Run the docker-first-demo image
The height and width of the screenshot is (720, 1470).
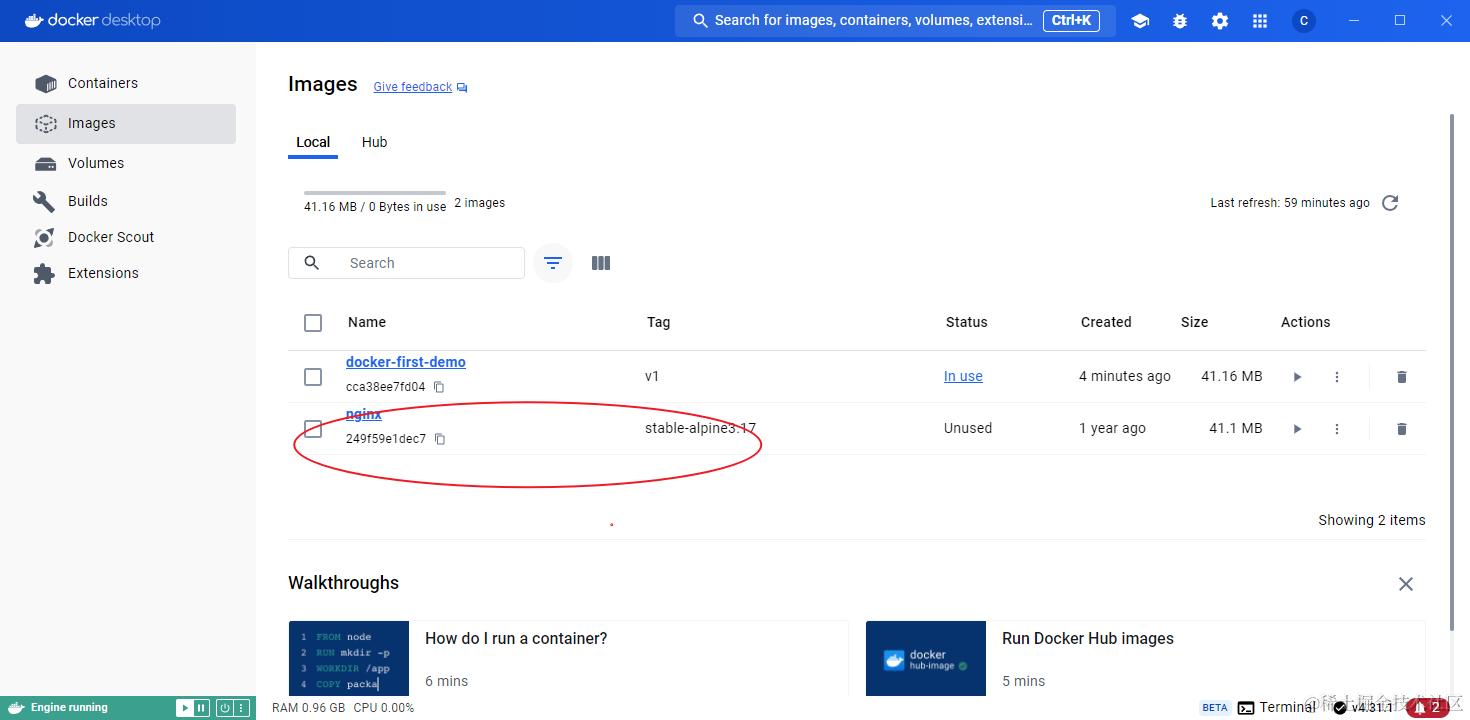click(1297, 377)
